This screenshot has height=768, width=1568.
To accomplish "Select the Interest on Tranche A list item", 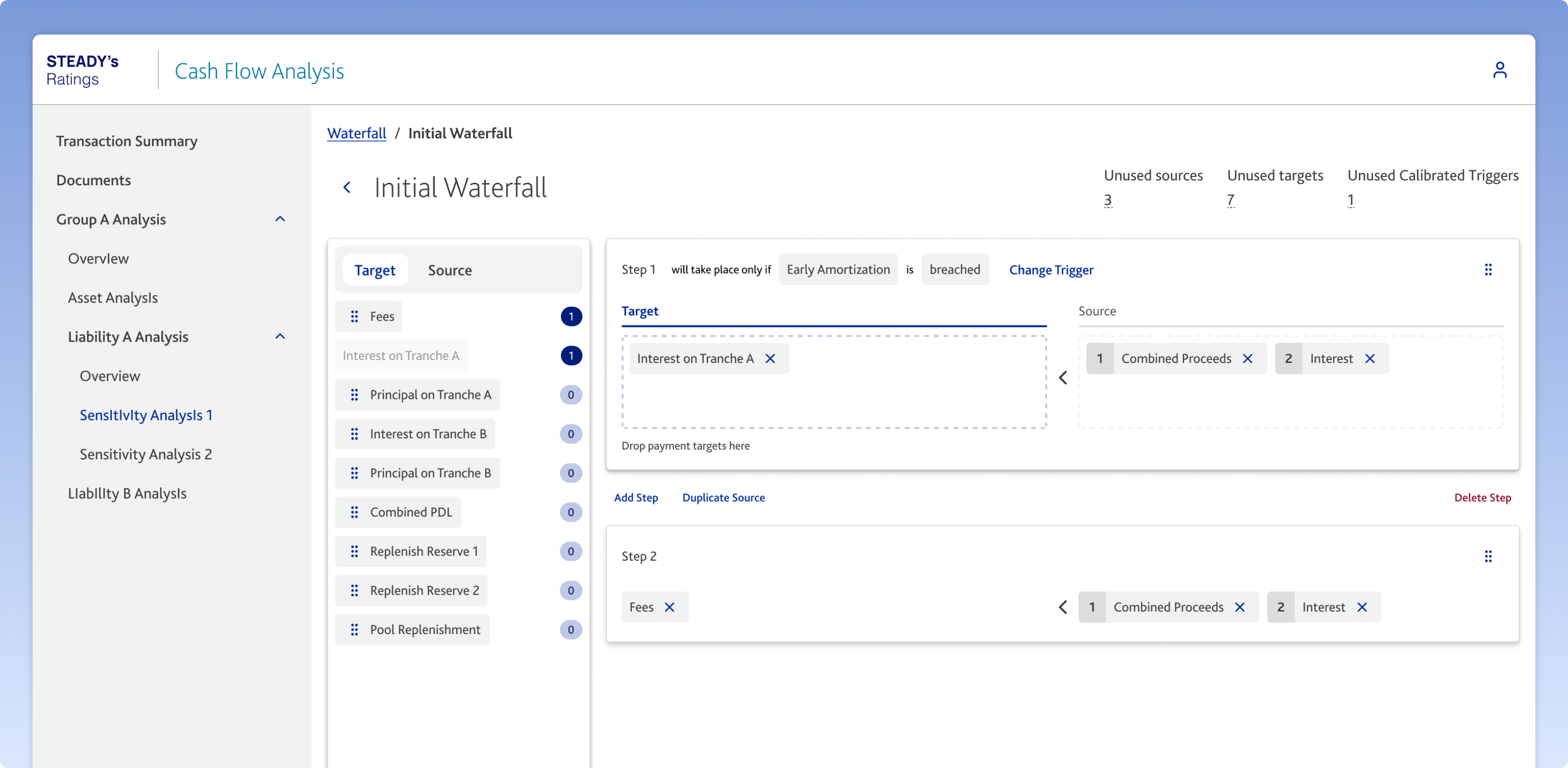I will pyautogui.click(x=401, y=356).
